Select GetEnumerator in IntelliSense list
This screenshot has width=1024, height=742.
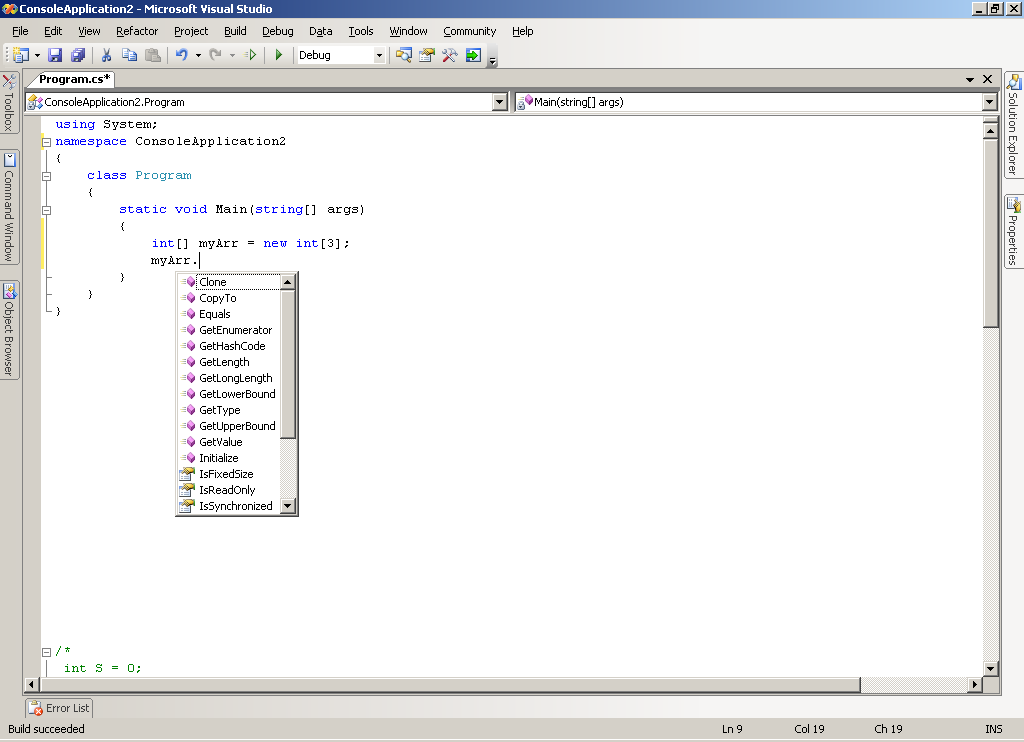tap(229, 330)
